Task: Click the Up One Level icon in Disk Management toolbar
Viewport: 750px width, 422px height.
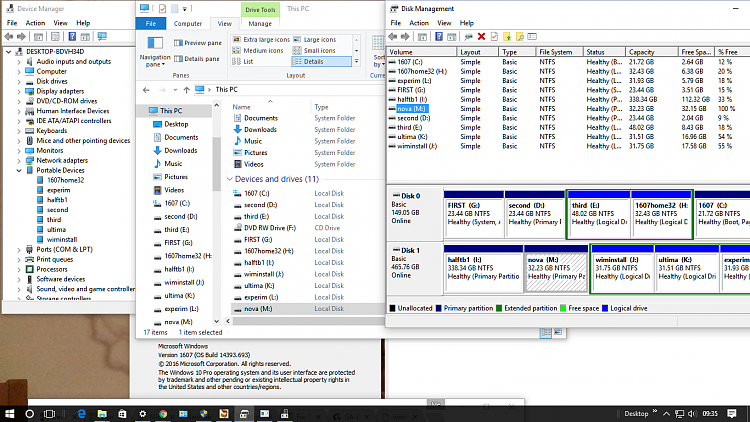Action: coord(422,36)
